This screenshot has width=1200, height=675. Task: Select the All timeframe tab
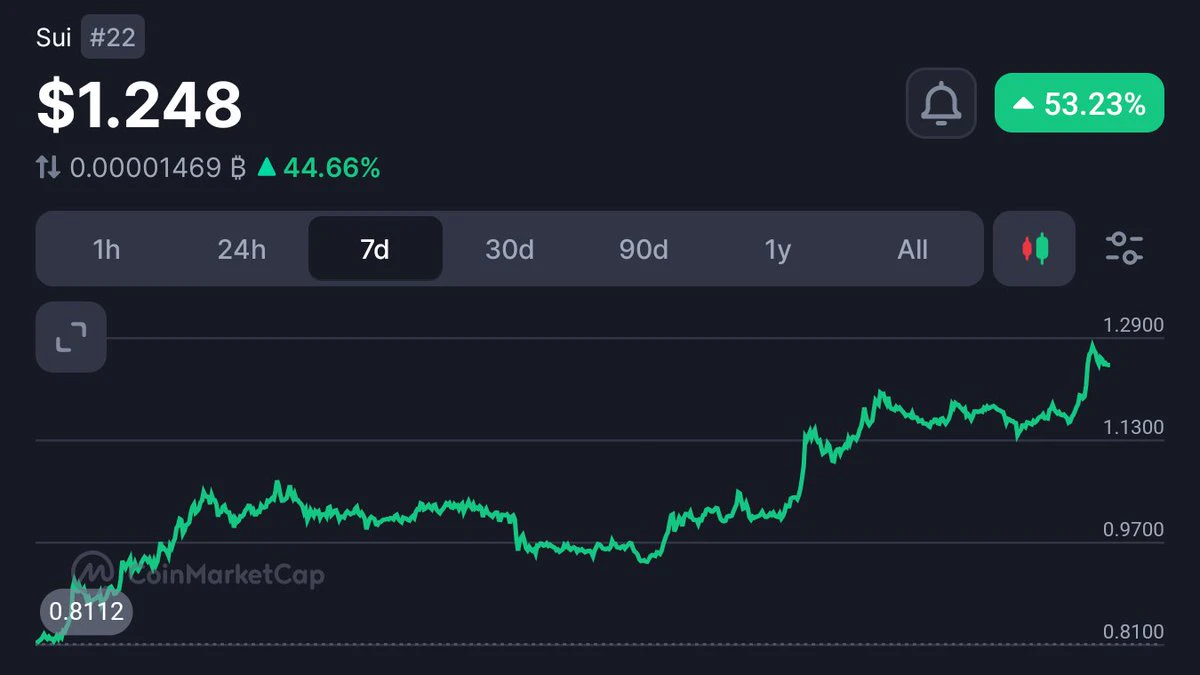[x=912, y=249]
